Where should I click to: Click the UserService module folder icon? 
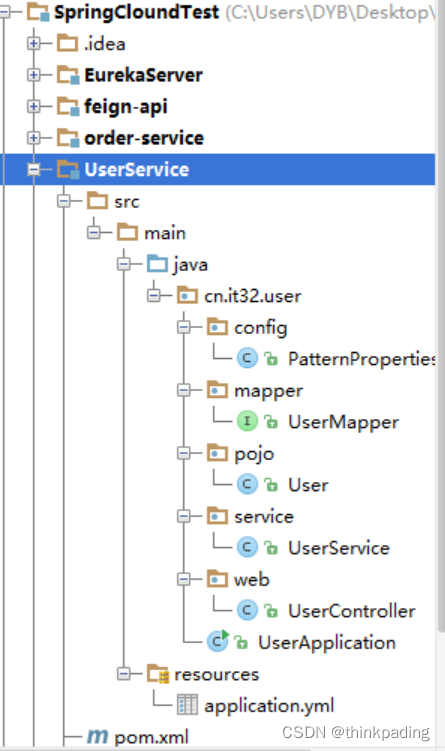coord(68,170)
